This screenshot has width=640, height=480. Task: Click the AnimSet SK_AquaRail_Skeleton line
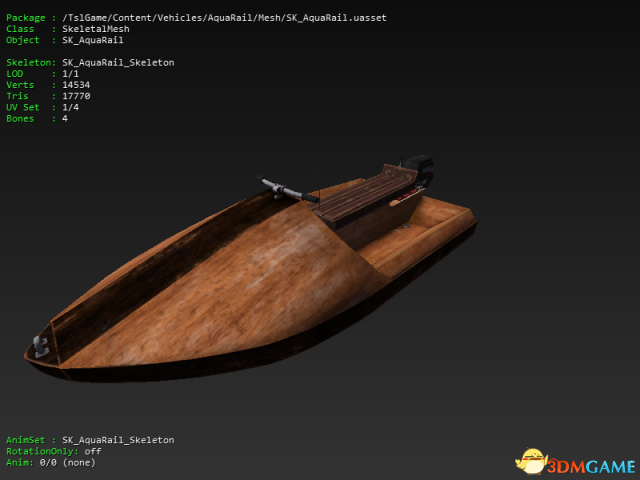click(x=90, y=440)
